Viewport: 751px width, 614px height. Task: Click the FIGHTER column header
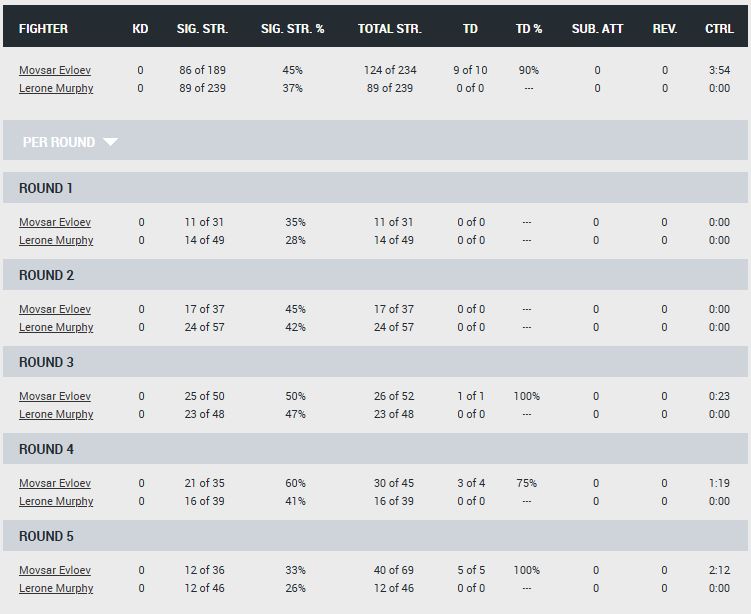pyautogui.click(x=44, y=29)
